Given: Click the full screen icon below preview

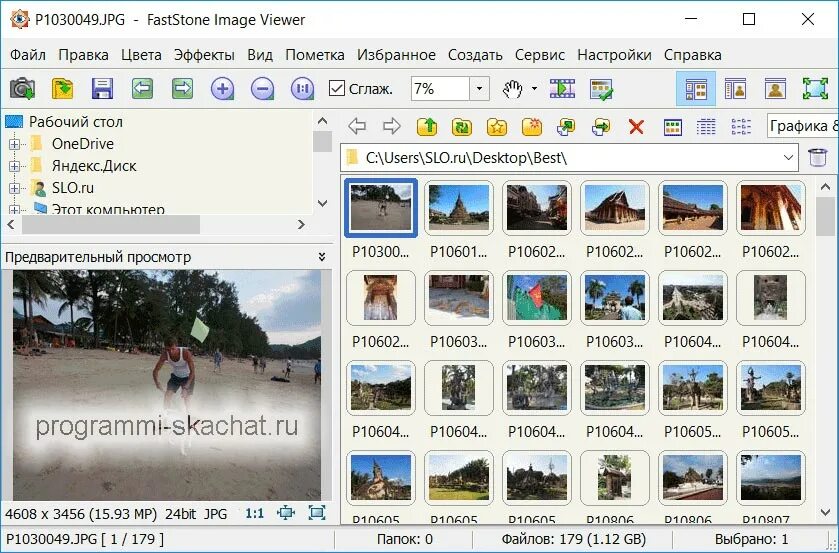Looking at the screenshot, I should [x=317, y=513].
